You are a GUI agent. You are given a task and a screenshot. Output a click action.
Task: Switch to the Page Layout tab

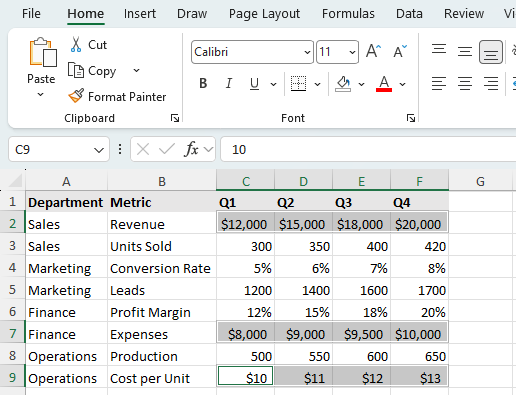(264, 14)
